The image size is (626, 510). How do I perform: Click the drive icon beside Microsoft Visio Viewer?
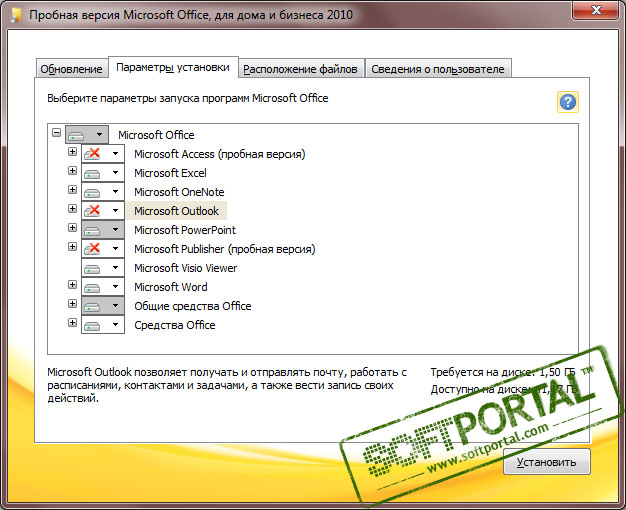coord(92,269)
